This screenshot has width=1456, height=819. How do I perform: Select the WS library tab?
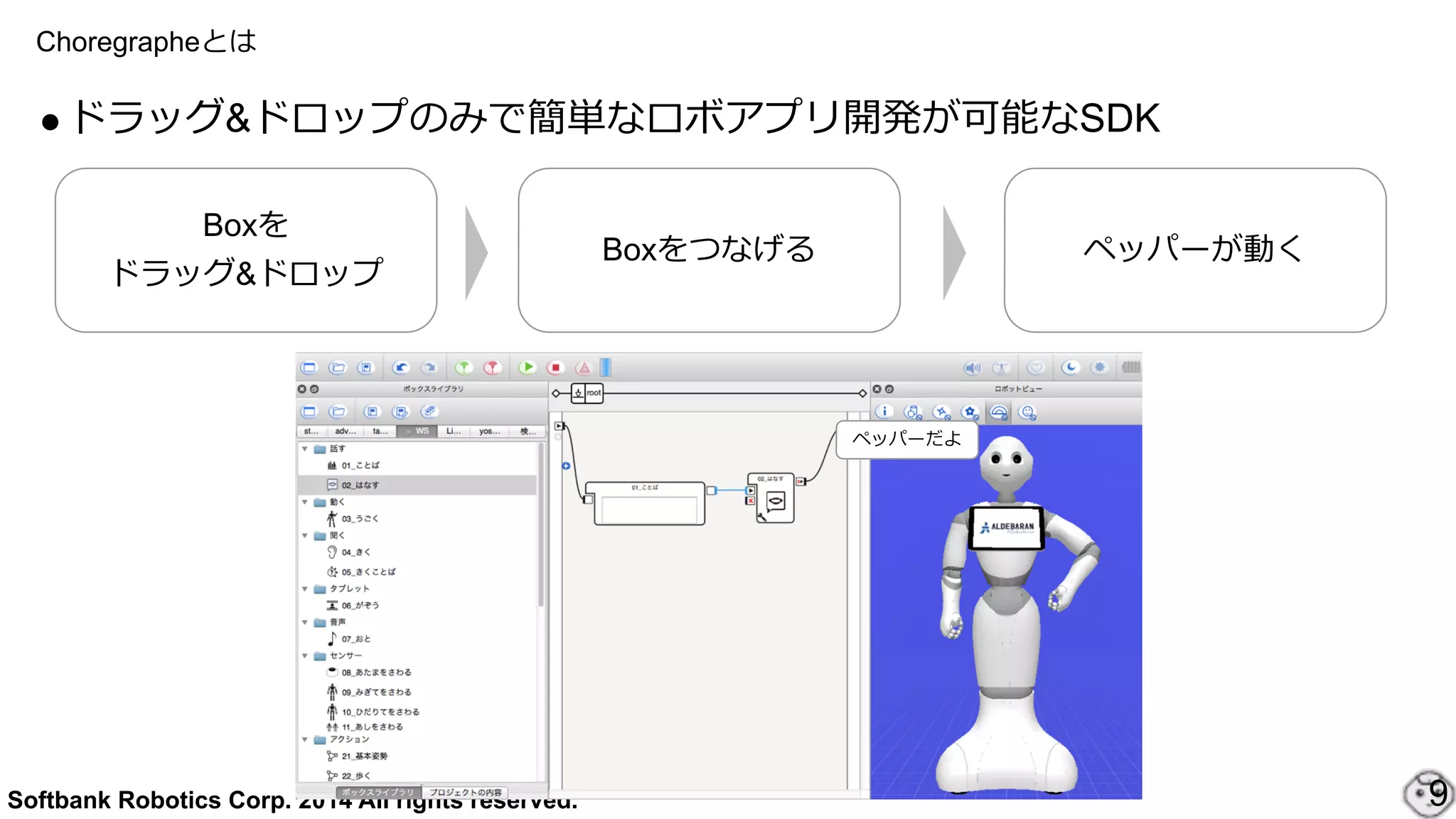click(418, 432)
